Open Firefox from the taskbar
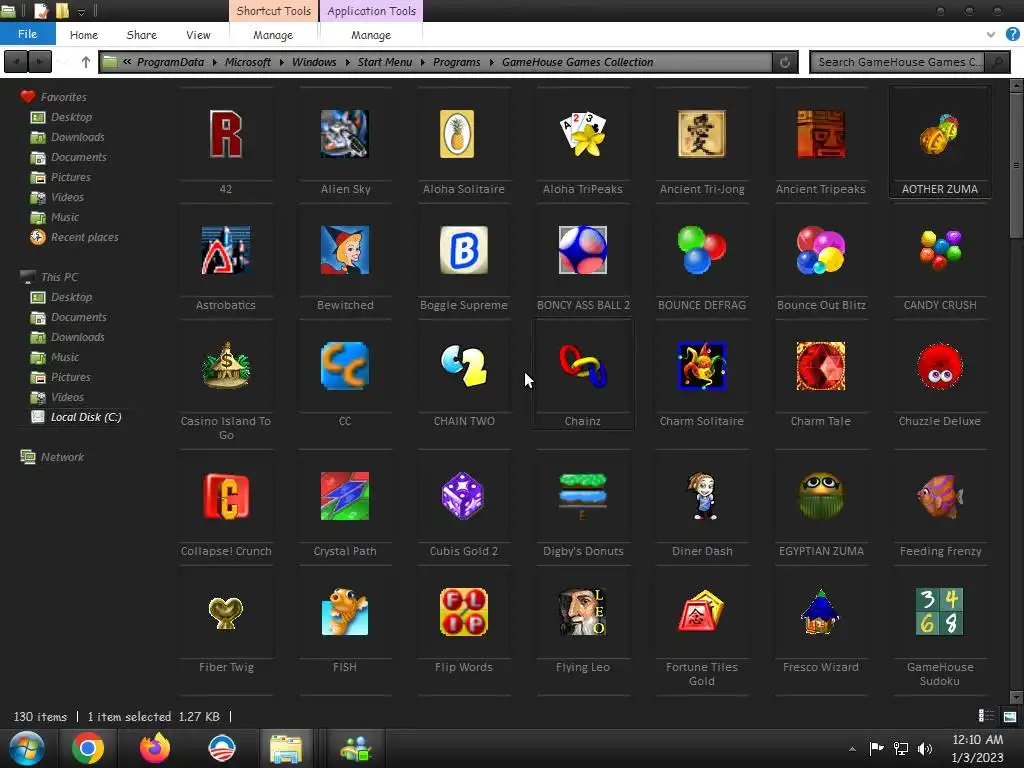This screenshot has height=768, width=1024. (155, 748)
